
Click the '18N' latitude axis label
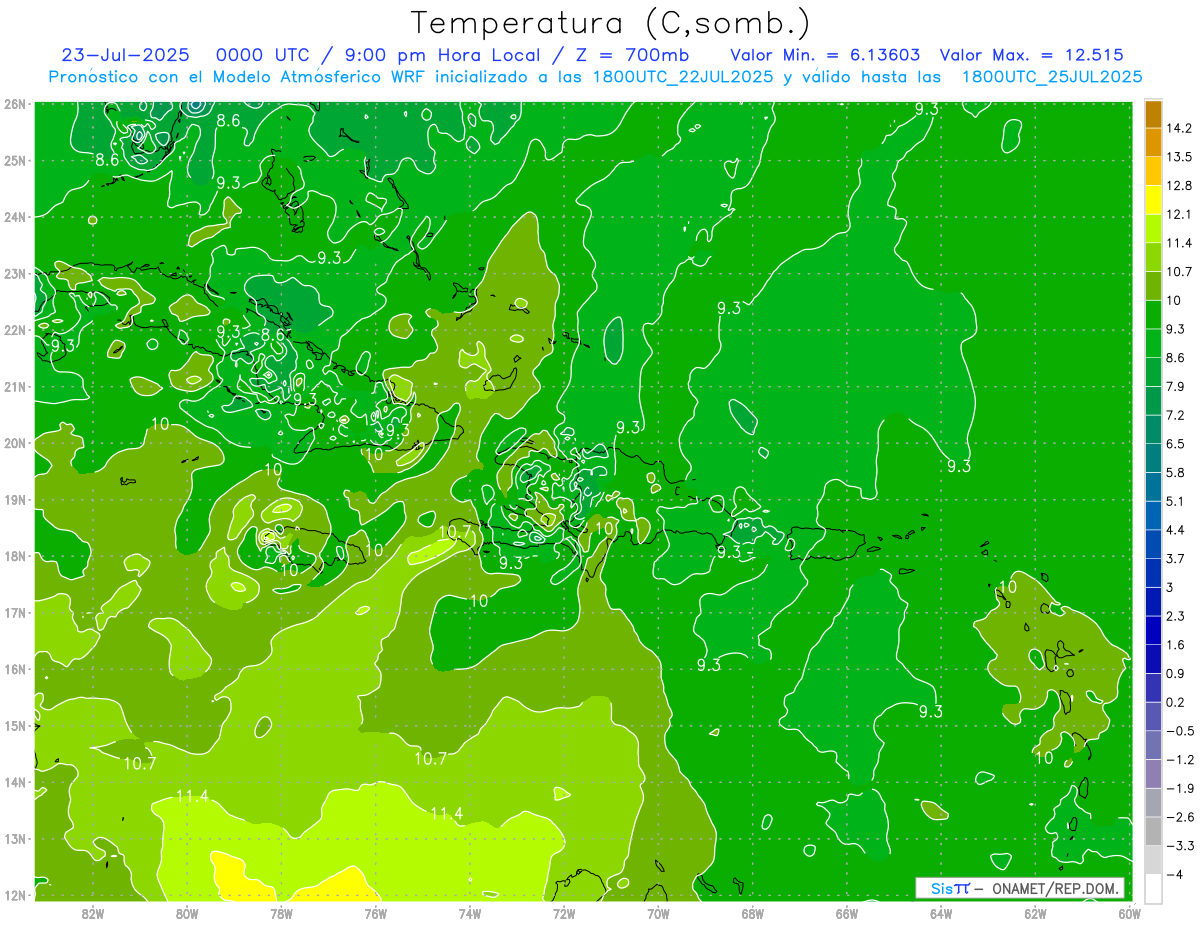point(15,556)
